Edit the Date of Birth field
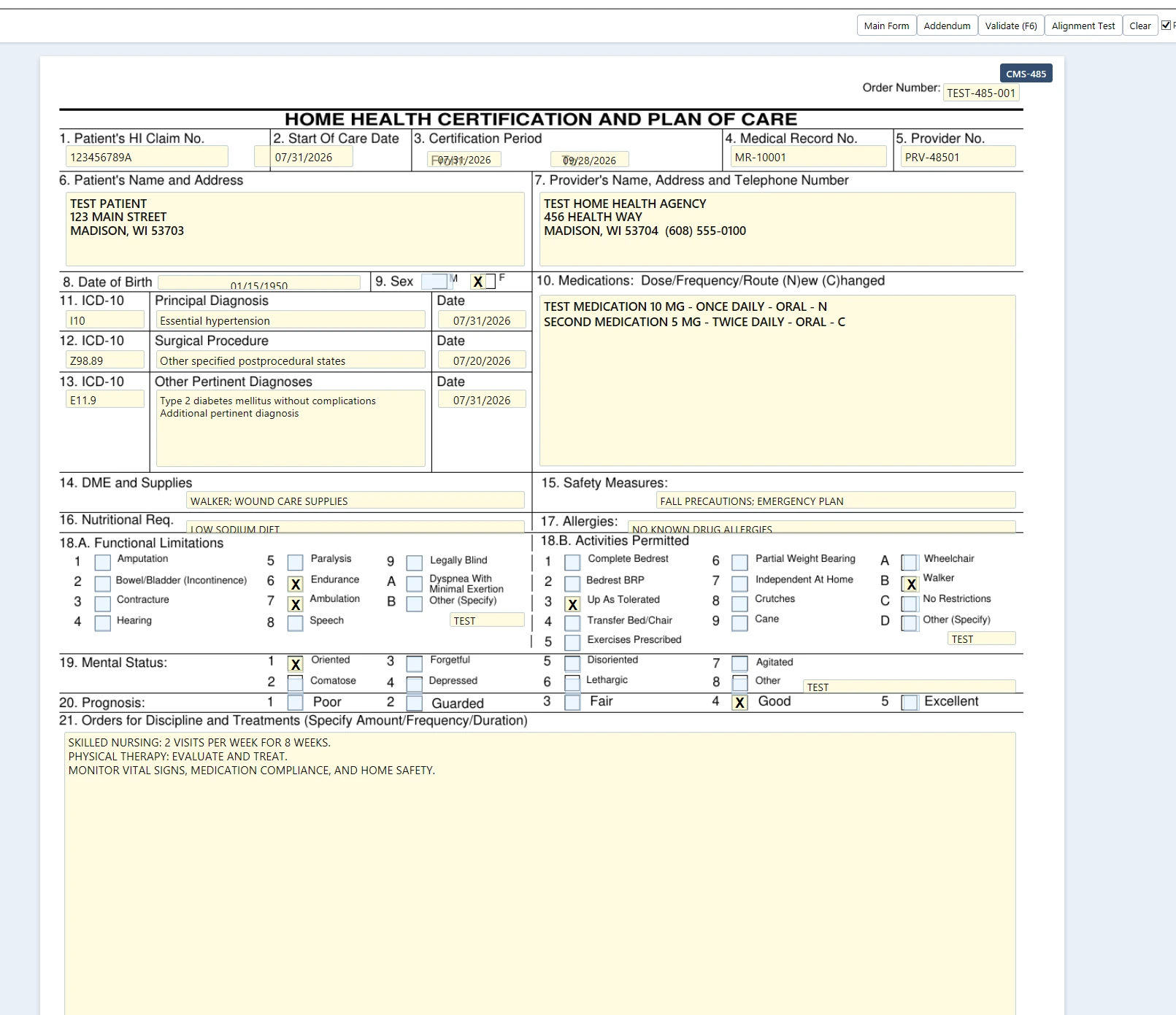Image resolution: width=1176 pixels, height=1015 pixels. point(259,282)
